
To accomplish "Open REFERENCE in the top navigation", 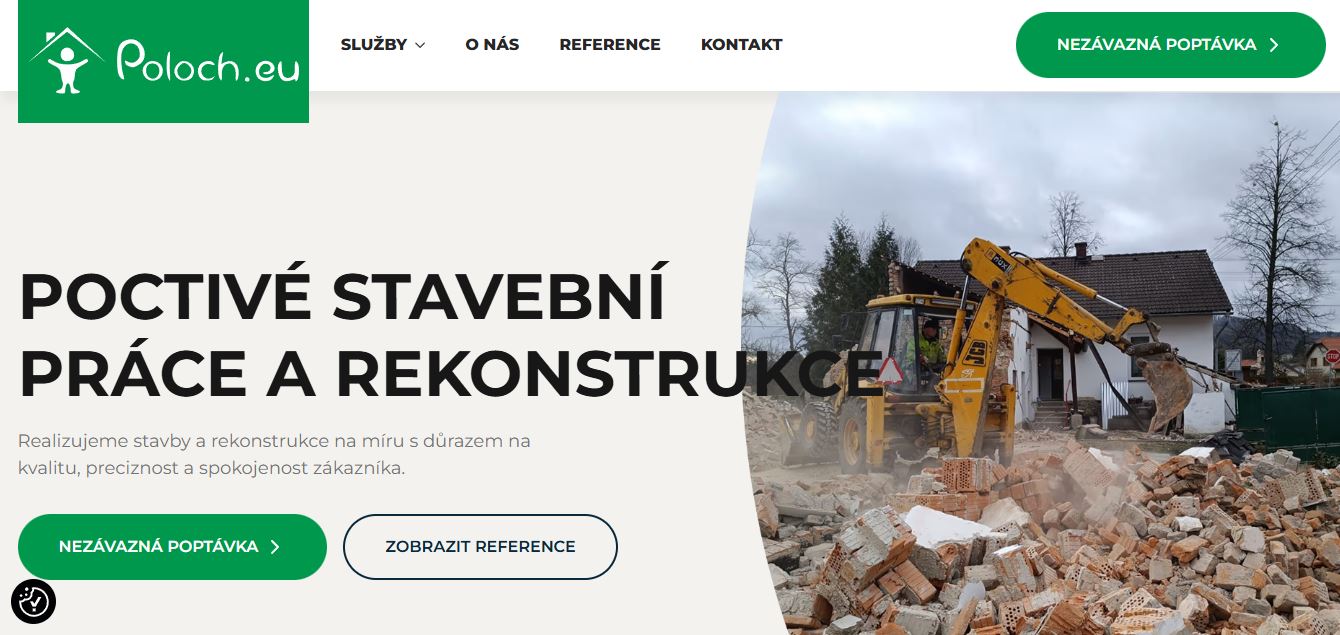I will tap(610, 45).
